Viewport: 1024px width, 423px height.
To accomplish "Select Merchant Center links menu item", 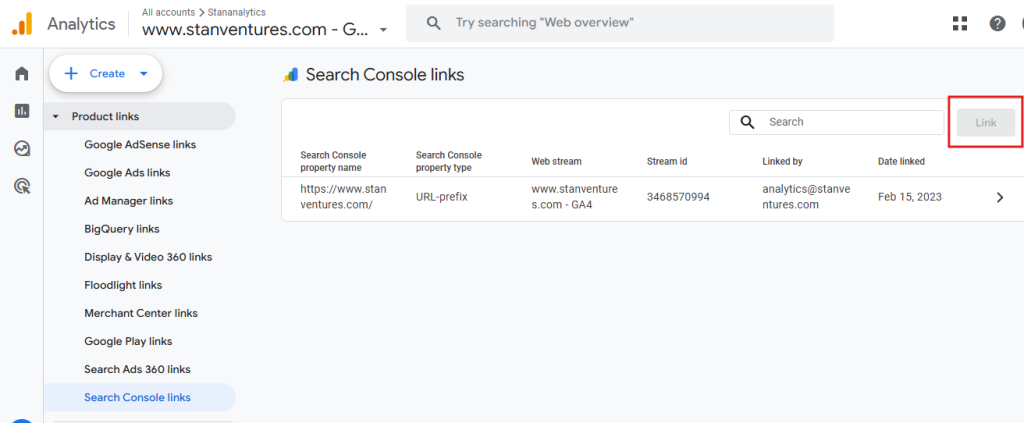I will [140, 313].
